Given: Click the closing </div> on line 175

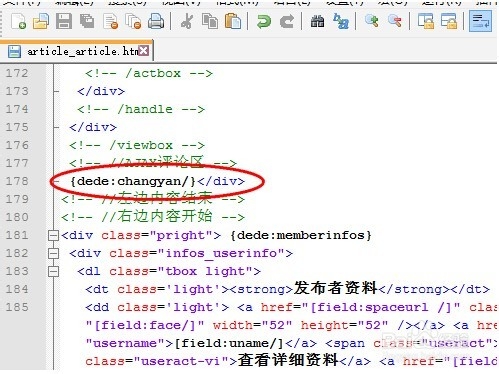Looking at the screenshot, I should coord(93,127).
